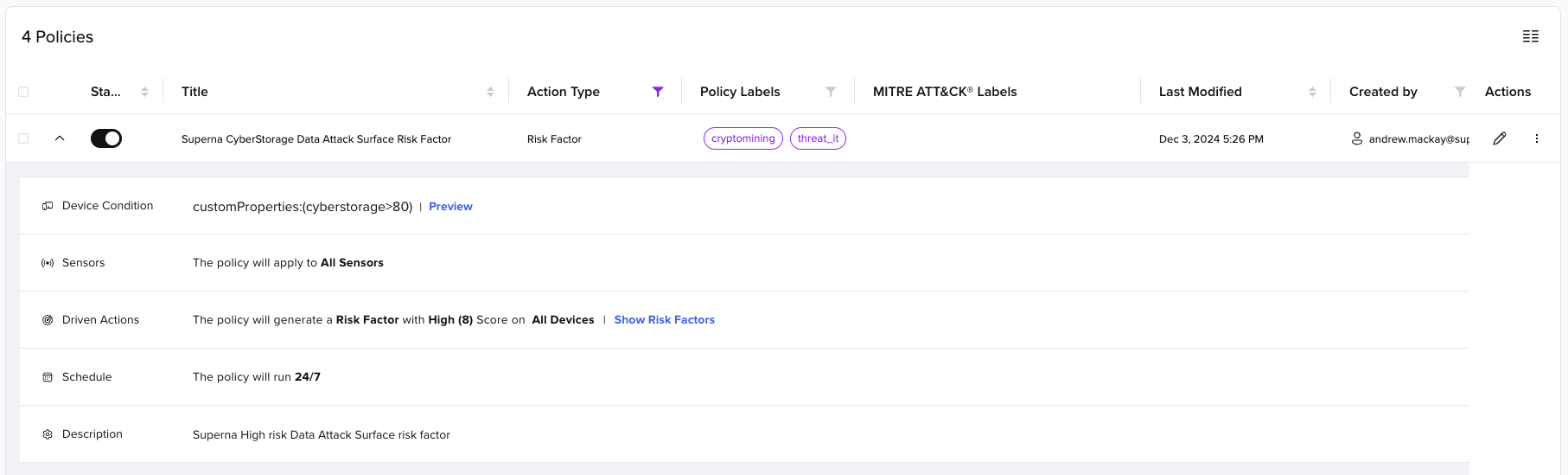Click the andrew.mackay creator name
Viewport: 1568px width, 475px height.
pyautogui.click(x=1418, y=139)
